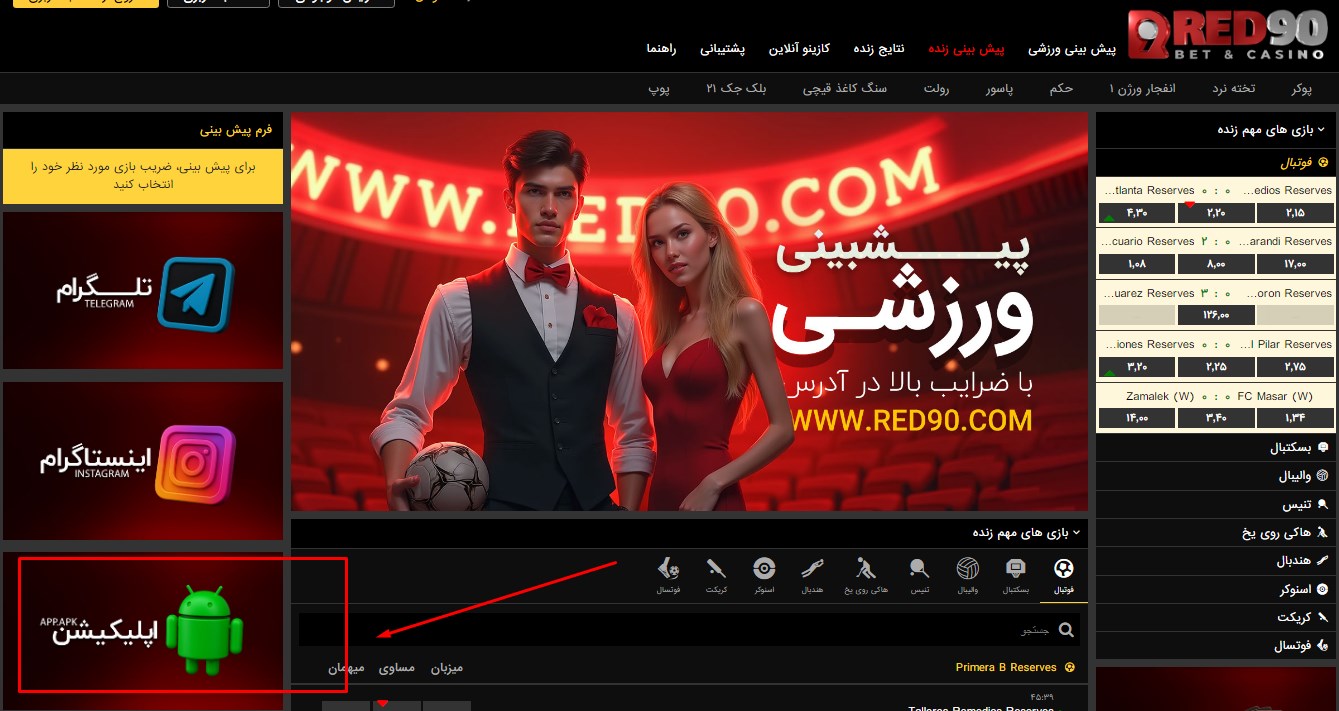This screenshot has width=1339, height=711.
Task: Click odds ۱۴,۰۰ for Zamalek (W)
Action: (1136, 418)
